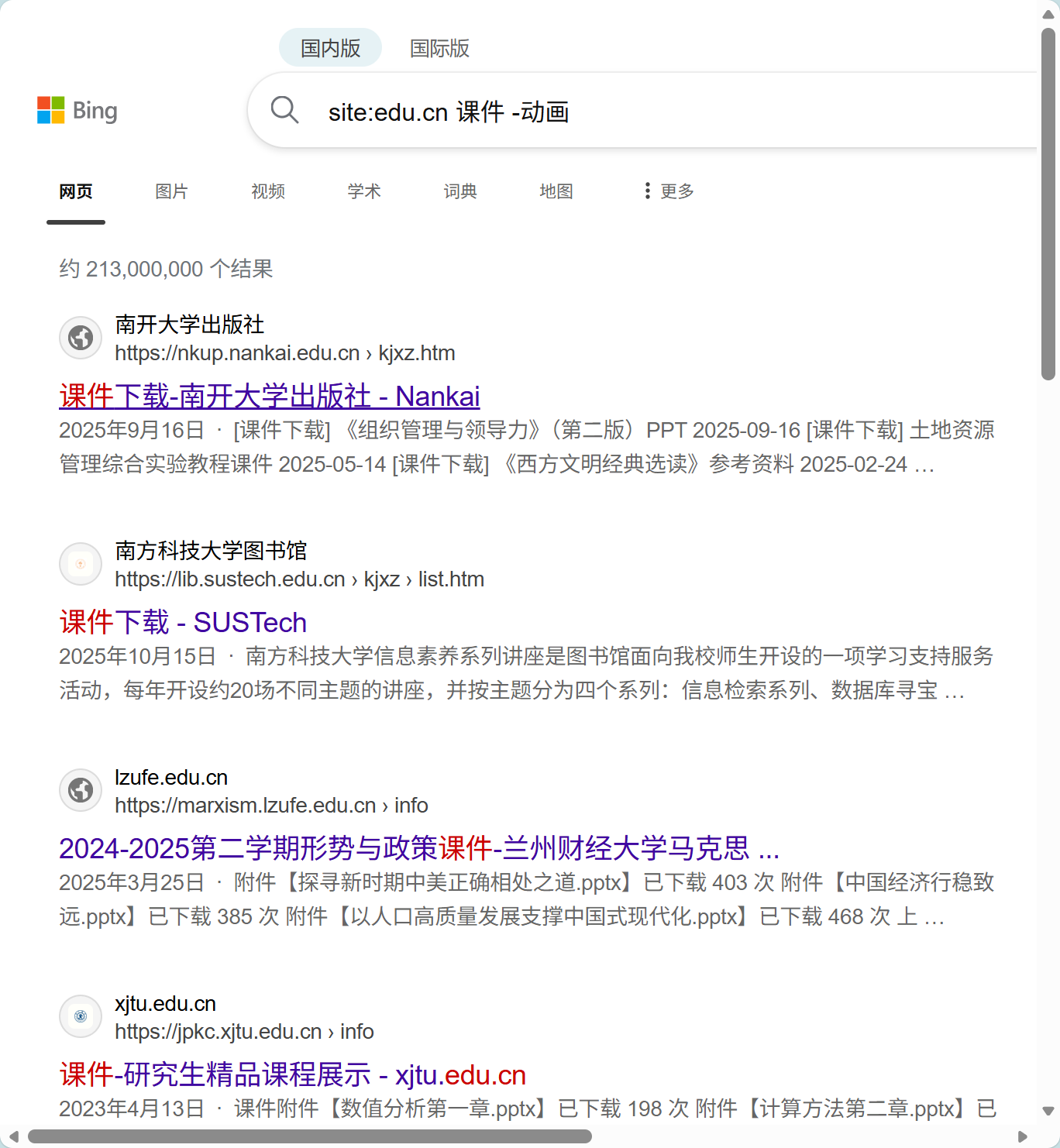This screenshot has width=1060, height=1148.
Task: Click the xjtu.edu.cn favicon
Action: tap(81, 1016)
